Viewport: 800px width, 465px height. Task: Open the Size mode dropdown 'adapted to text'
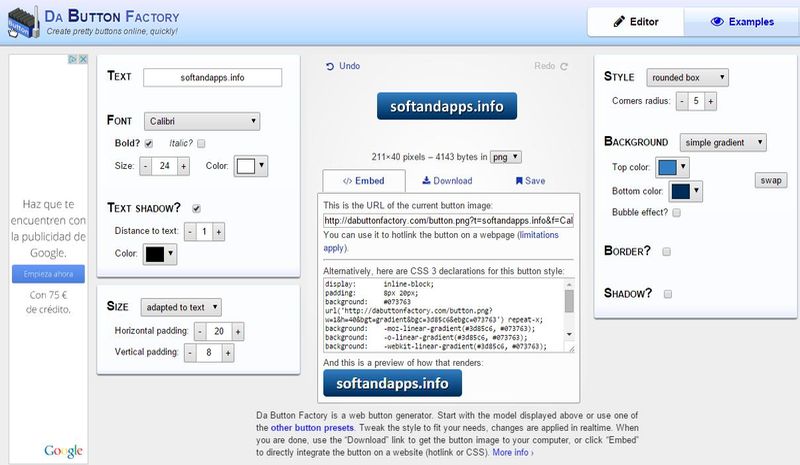(x=181, y=307)
